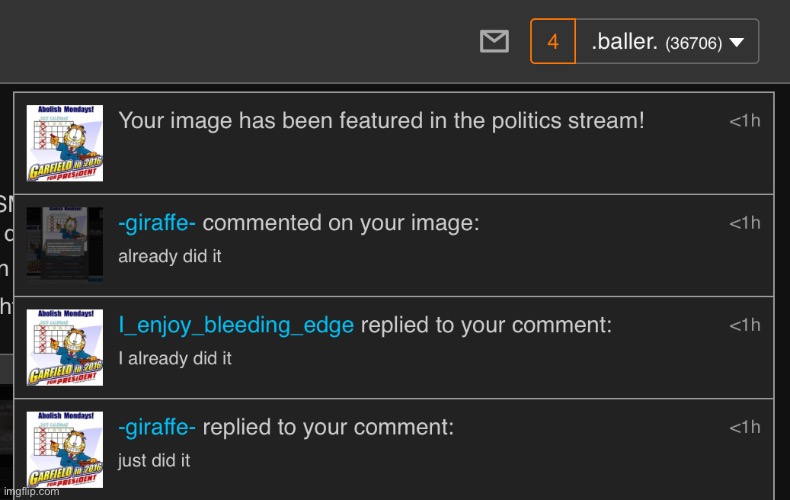790x500 pixels.
Task: Open Garfield thumbnail beside "just did it"
Action: (x=64, y=450)
